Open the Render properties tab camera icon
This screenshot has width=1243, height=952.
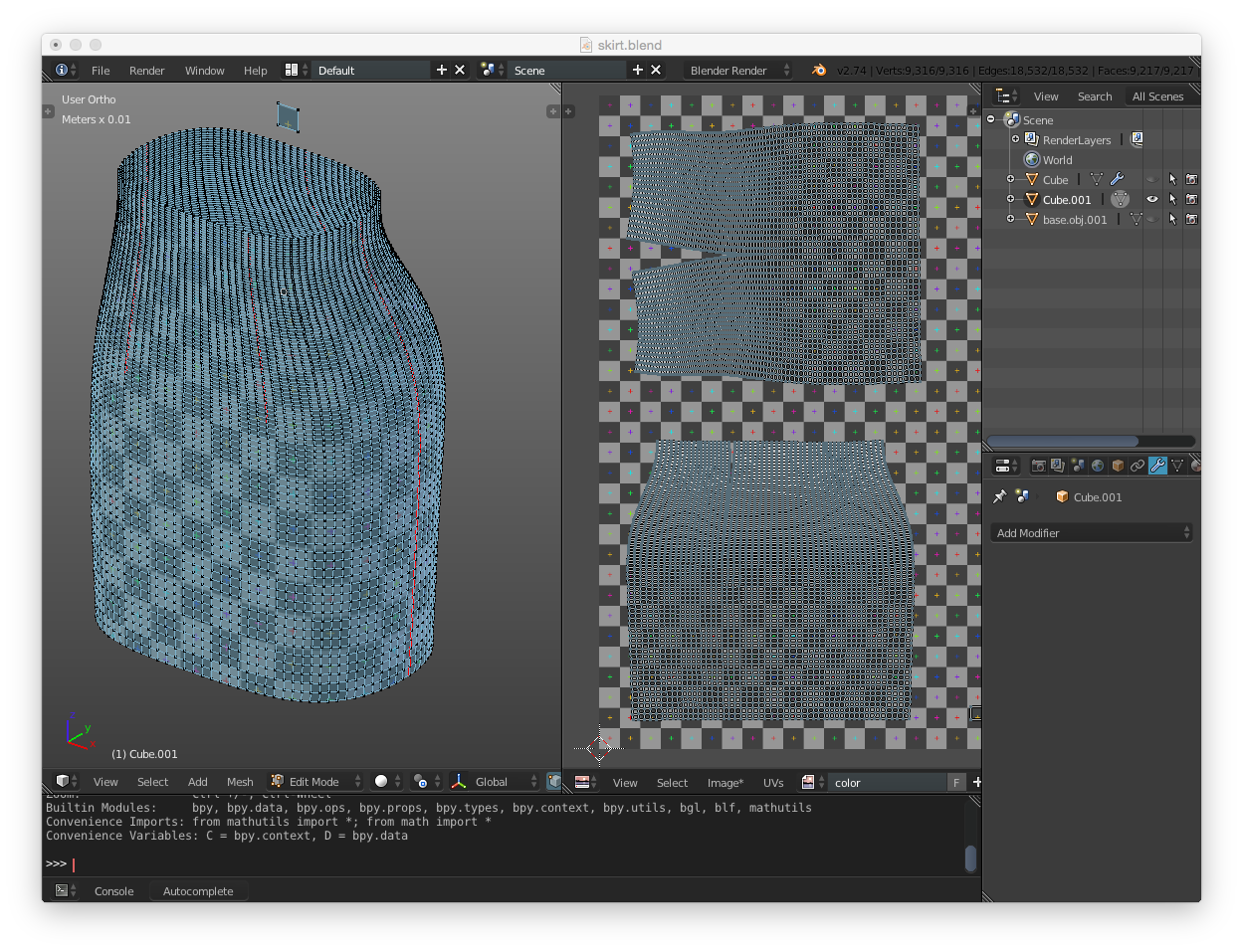tap(1038, 466)
